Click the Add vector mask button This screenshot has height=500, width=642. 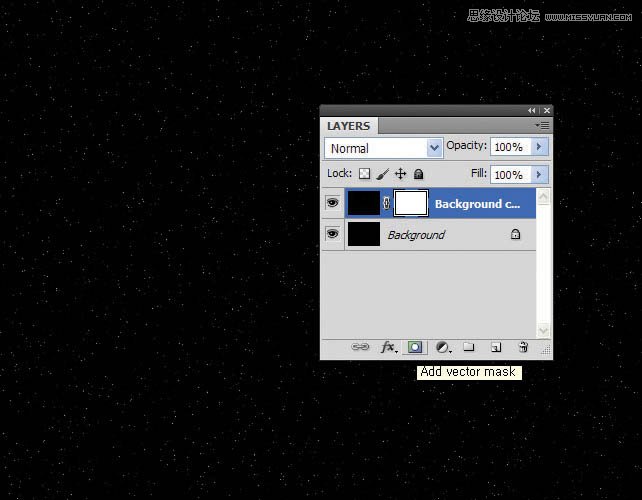pos(415,347)
